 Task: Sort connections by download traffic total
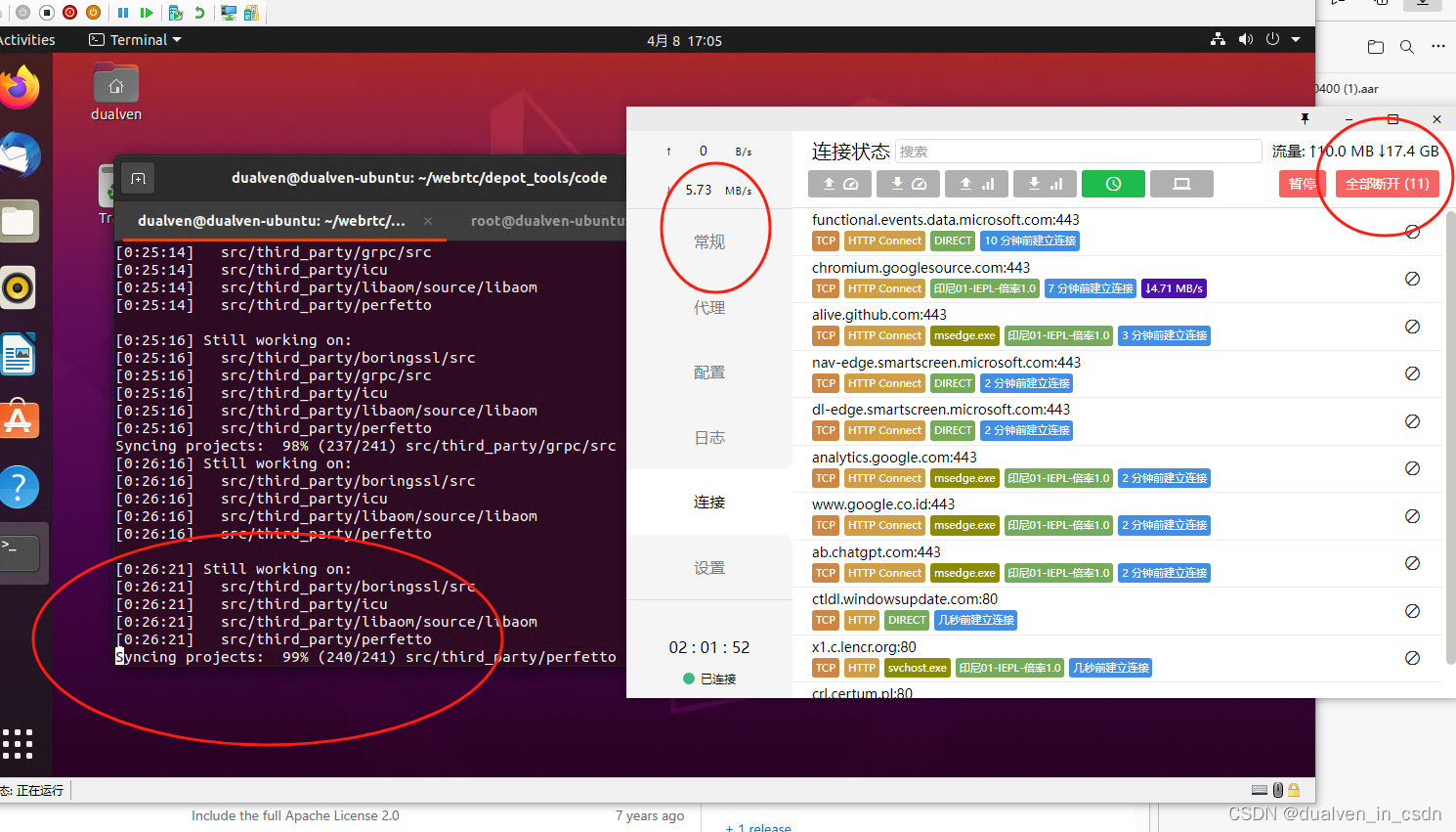[1045, 184]
